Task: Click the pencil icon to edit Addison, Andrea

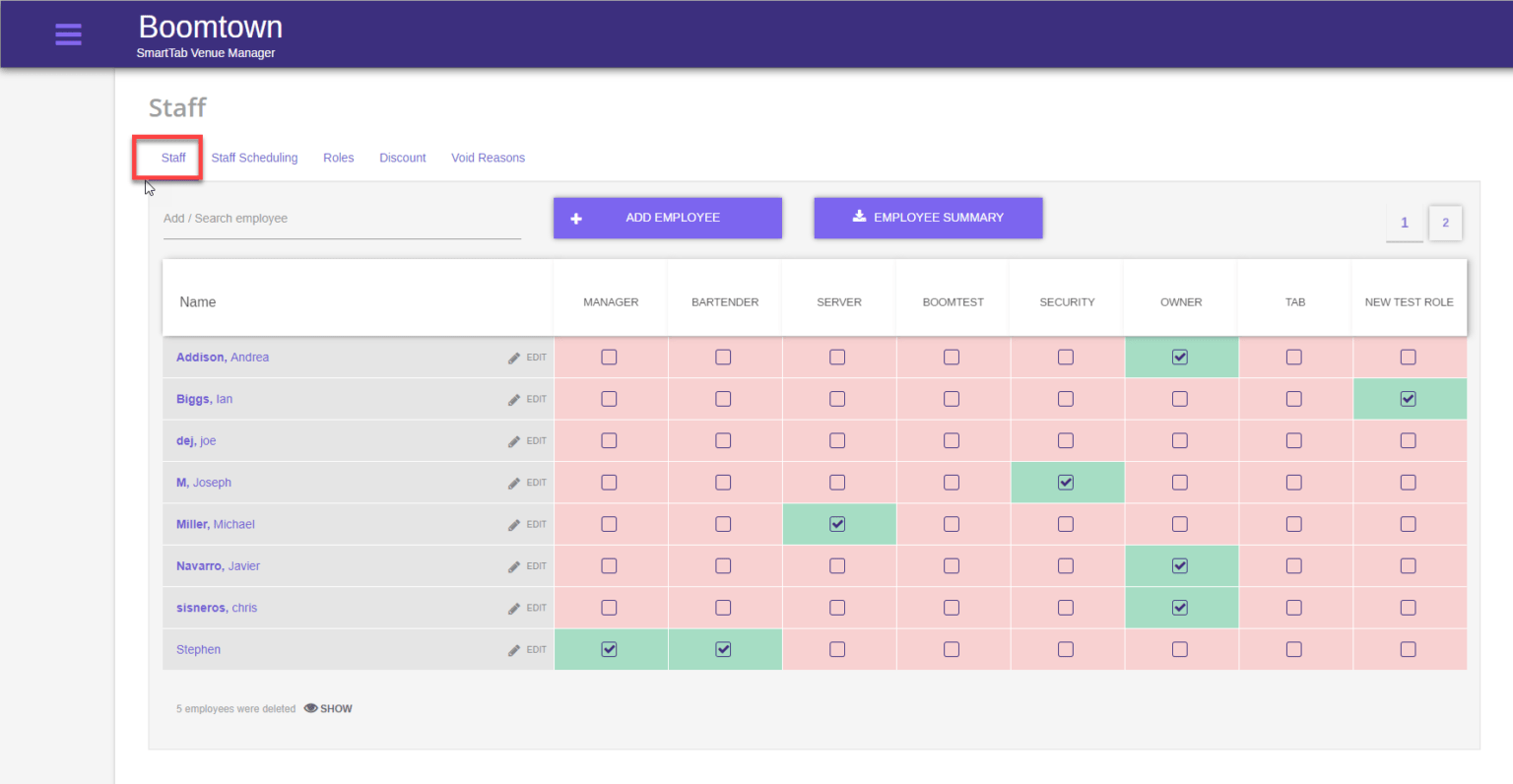Action: (513, 357)
